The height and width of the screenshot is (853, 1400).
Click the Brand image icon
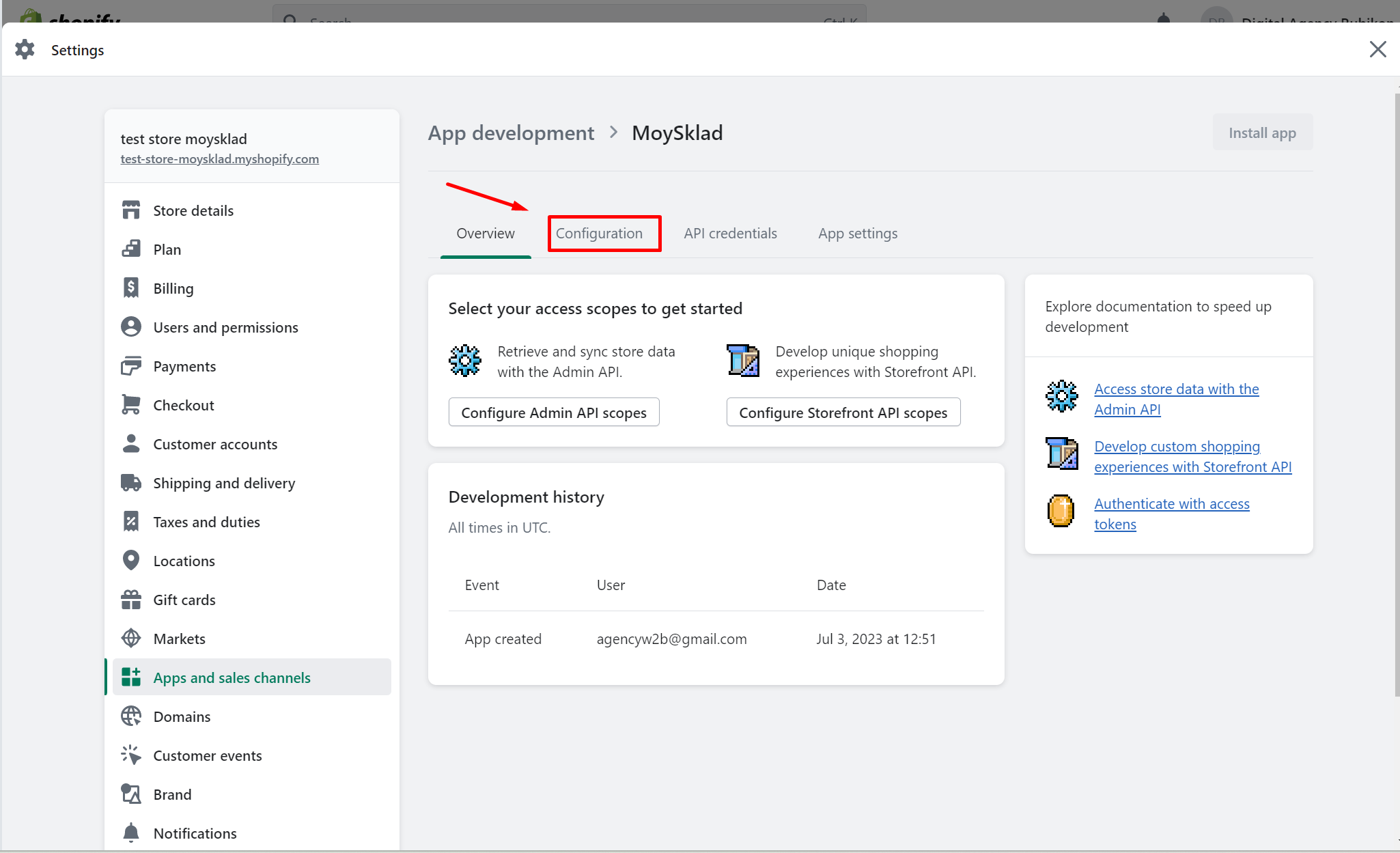(x=130, y=794)
